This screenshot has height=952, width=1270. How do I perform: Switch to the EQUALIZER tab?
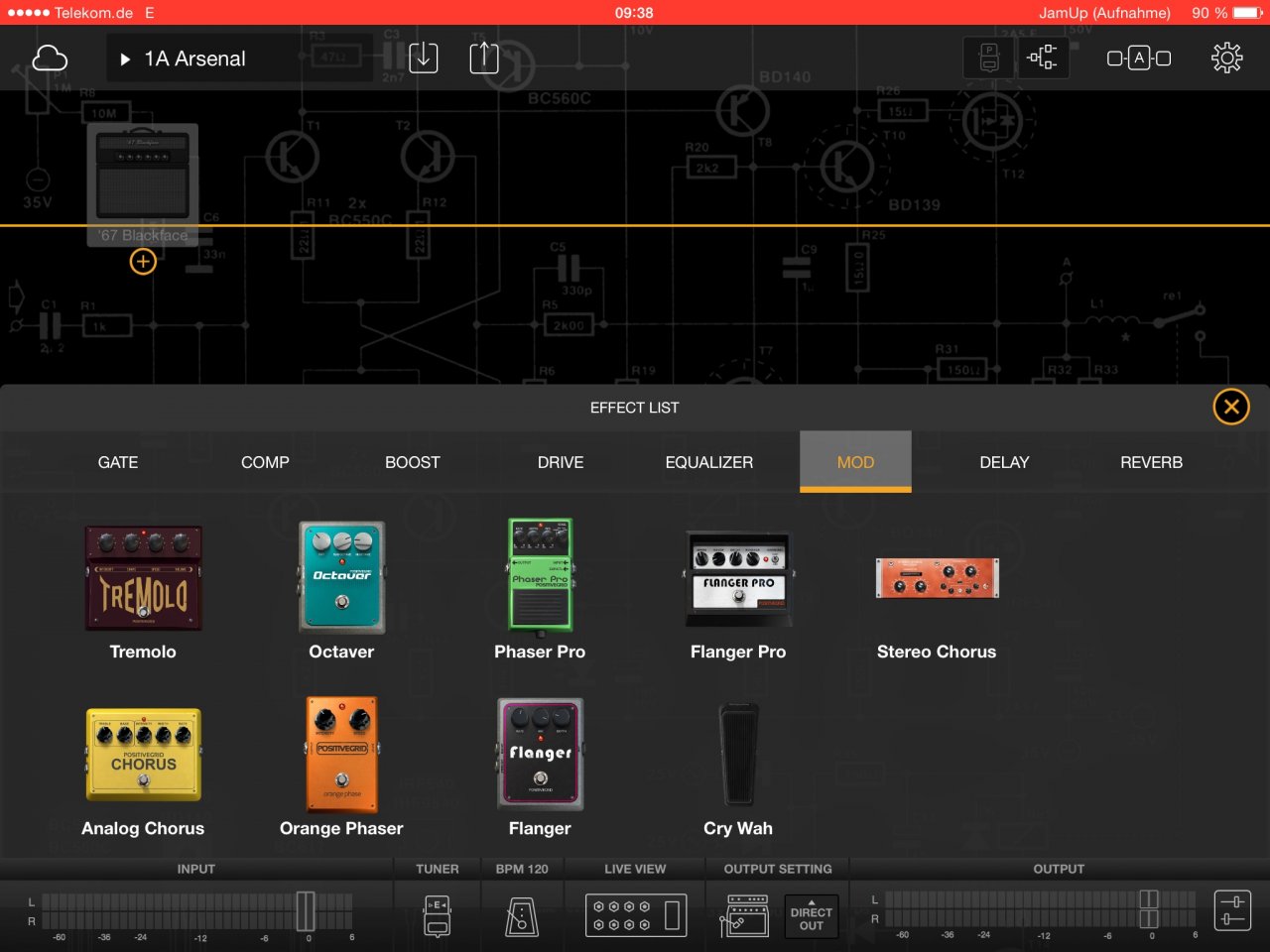pyautogui.click(x=708, y=462)
